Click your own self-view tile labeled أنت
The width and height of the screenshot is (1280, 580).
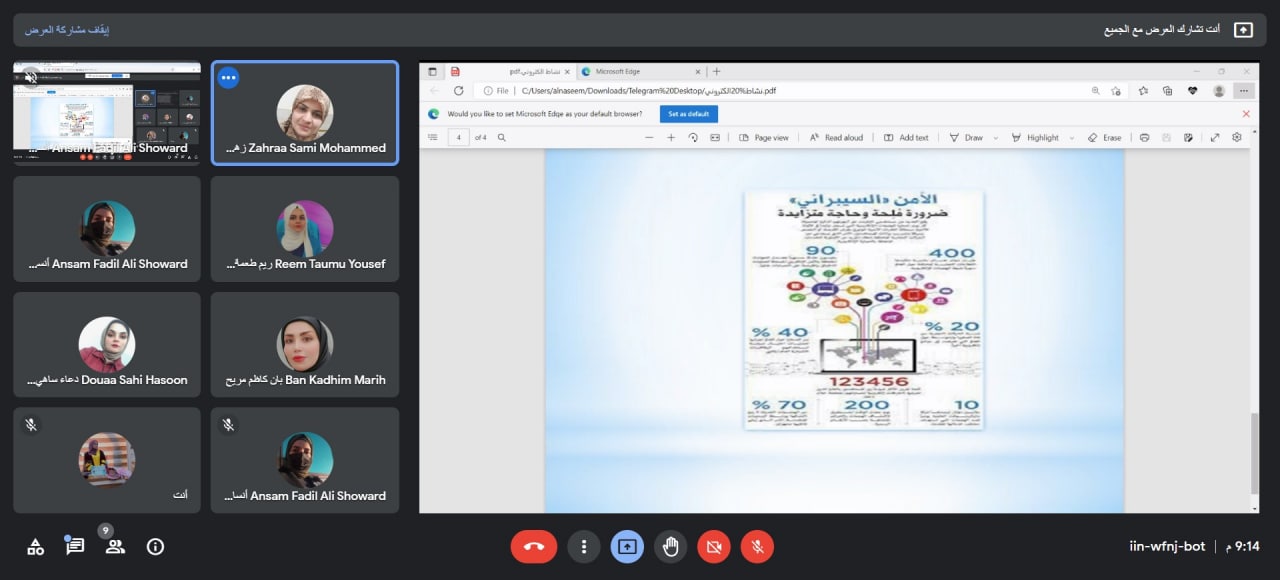107,460
